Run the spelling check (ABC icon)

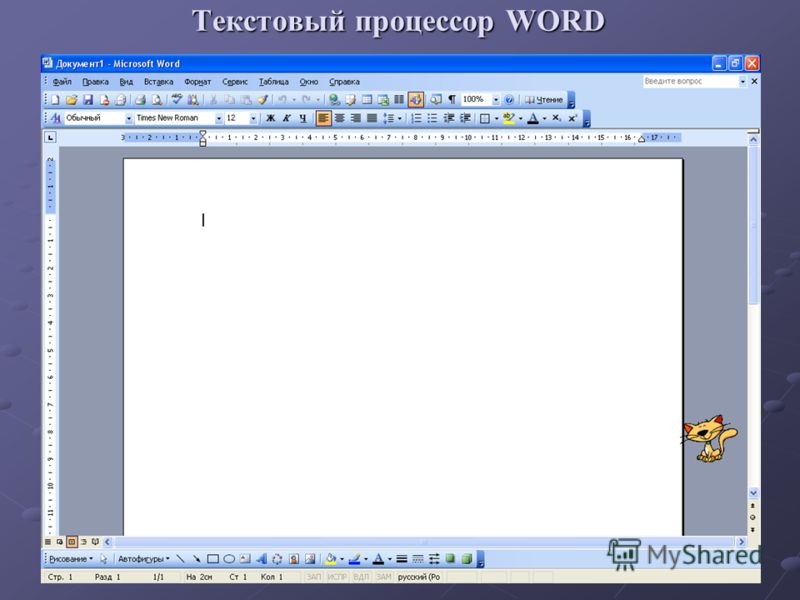point(177,100)
